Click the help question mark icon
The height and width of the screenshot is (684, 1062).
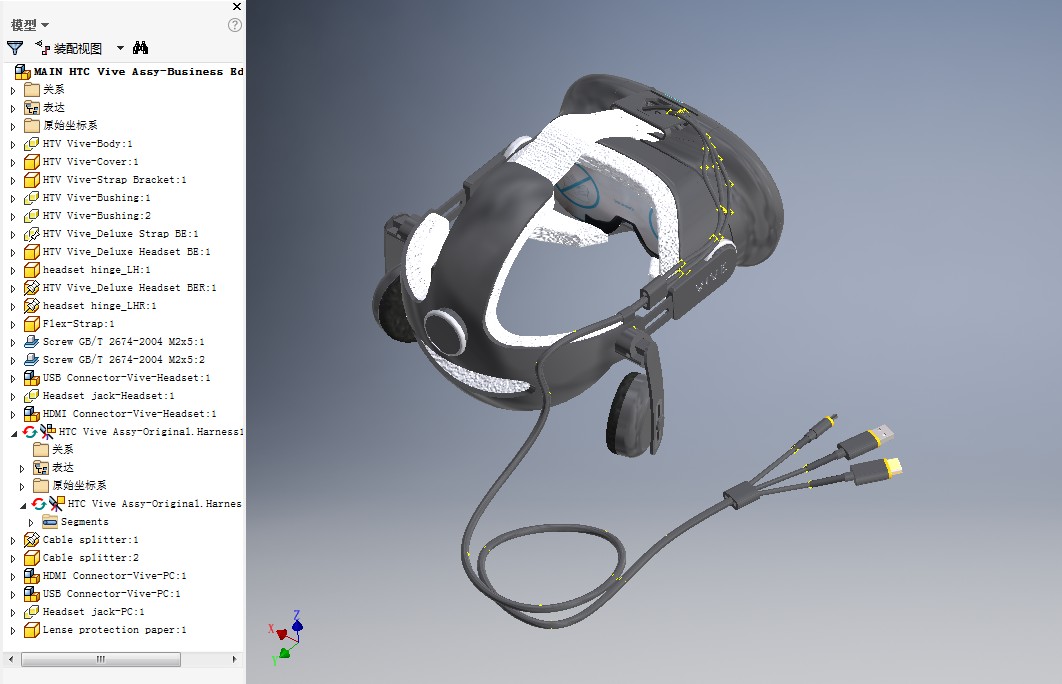click(235, 25)
